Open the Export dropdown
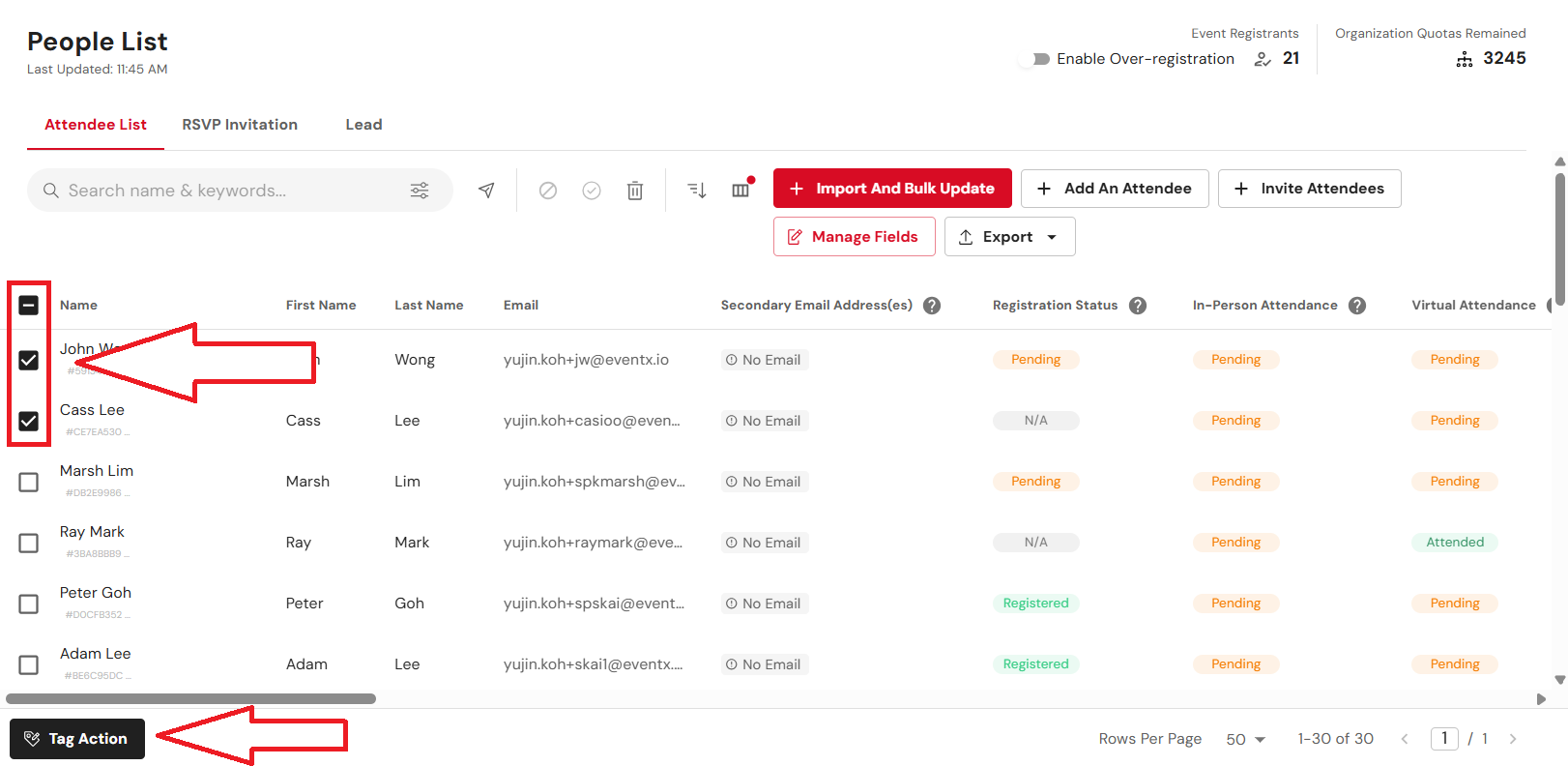The image size is (1568, 766). click(1009, 237)
